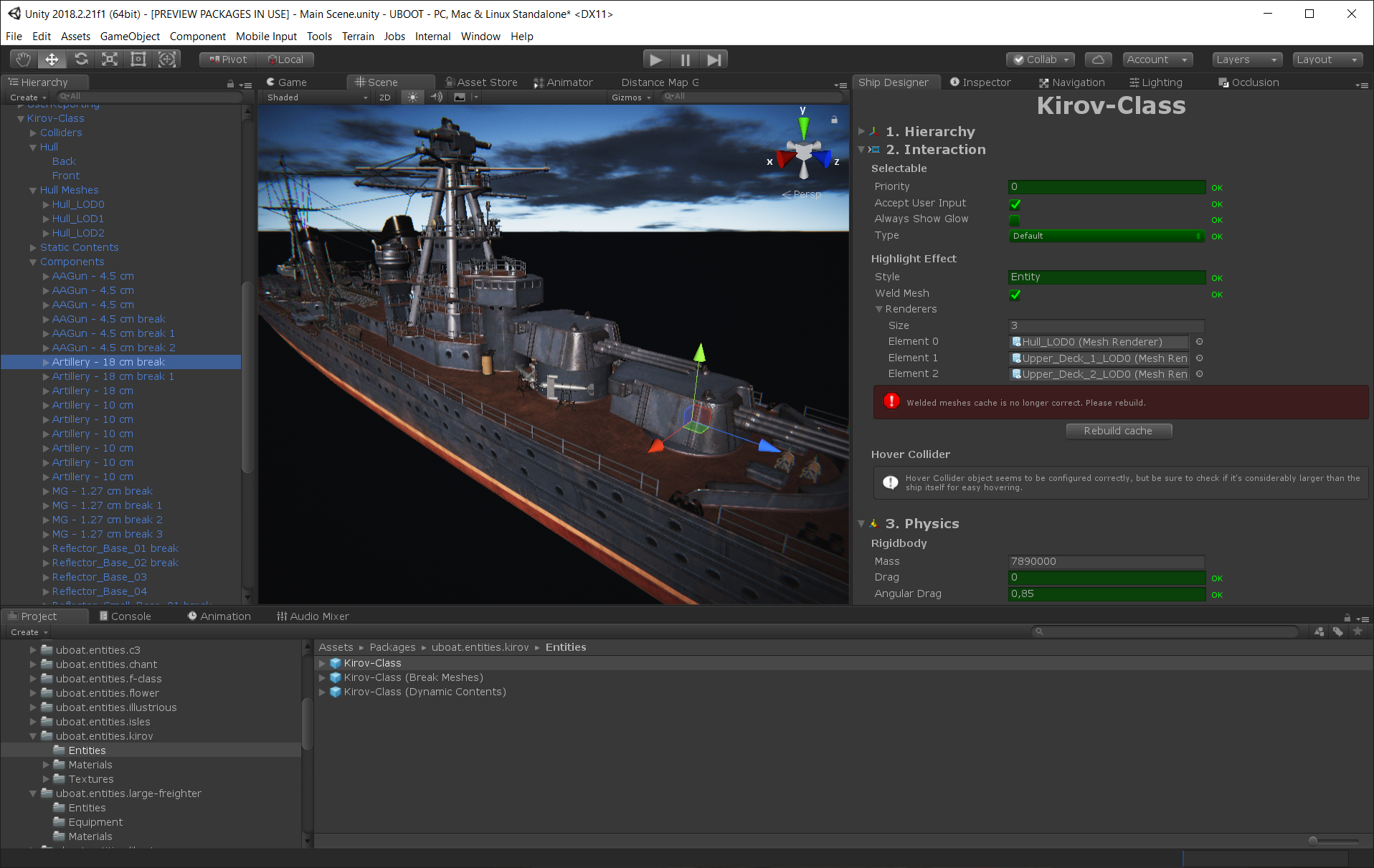
Task: Open the GameObject menu
Action: (130, 37)
